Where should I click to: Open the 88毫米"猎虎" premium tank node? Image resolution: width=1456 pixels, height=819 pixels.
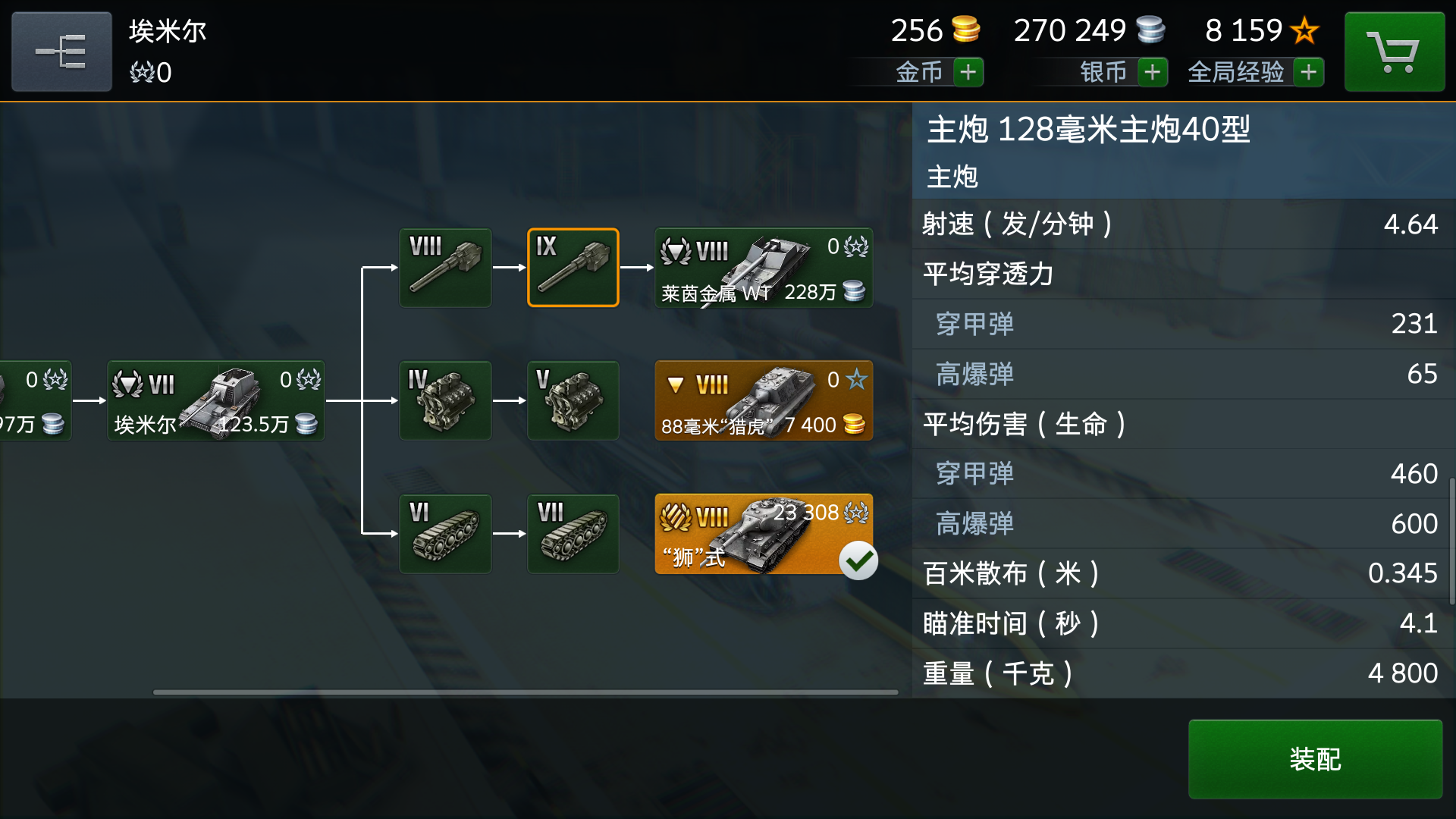click(764, 400)
